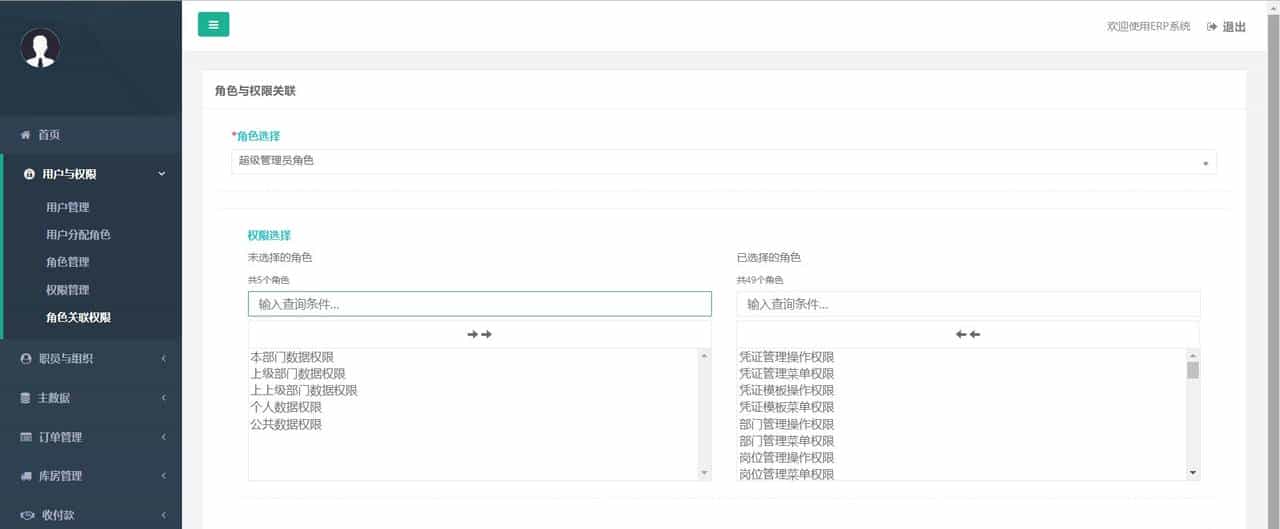The height and width of the screenshot is (529, 1280).
Task: Click the 欢迎使用ERP系统 welcome text
Action: coord(1149,27)
